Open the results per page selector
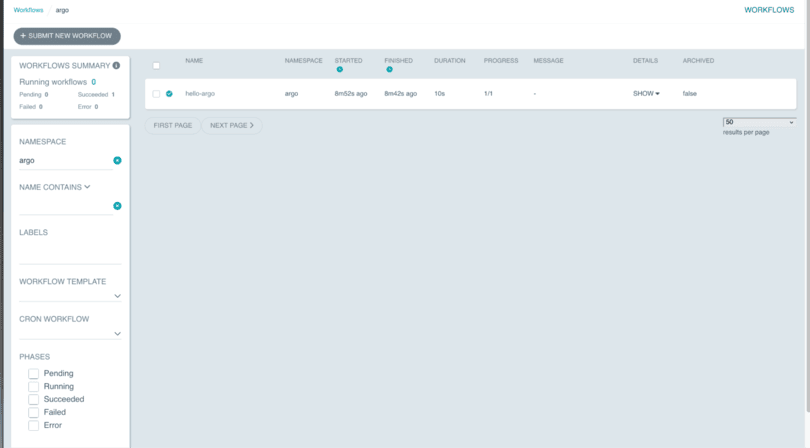Viewport: 810px width, 448px height. click(x=759, y=122)
